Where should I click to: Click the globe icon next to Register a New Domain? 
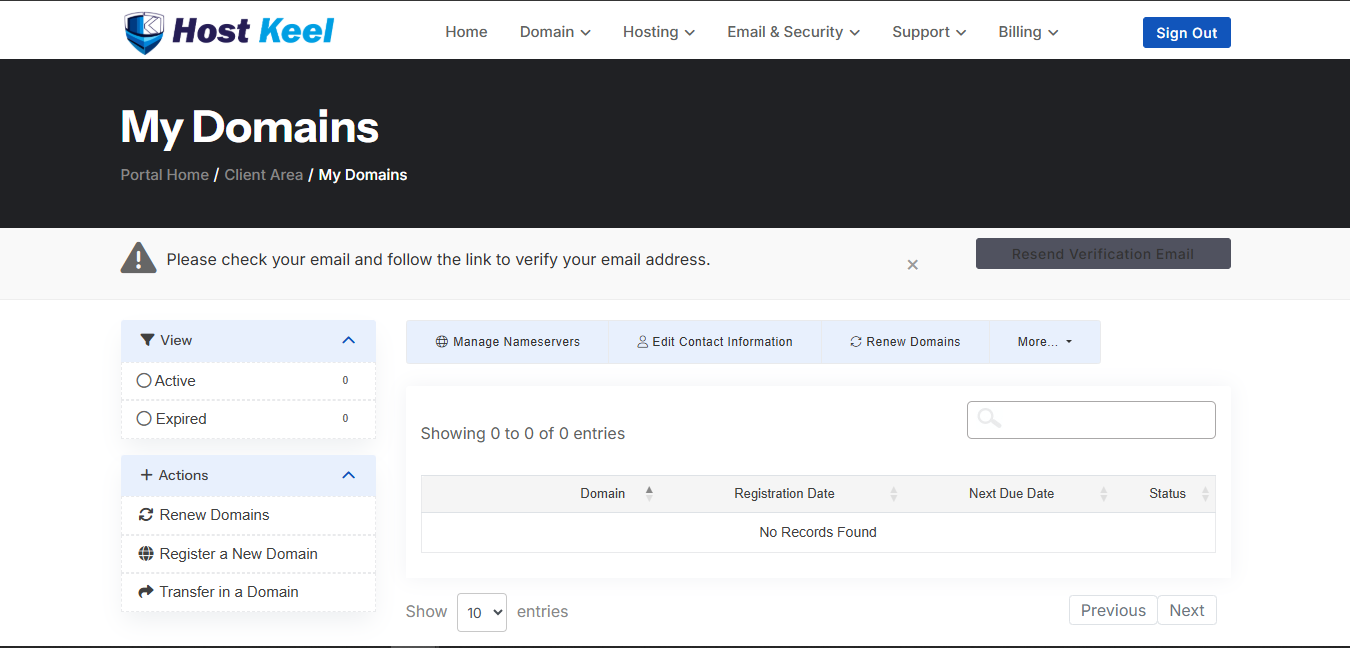pyautogui.click(x=146, y=554)
